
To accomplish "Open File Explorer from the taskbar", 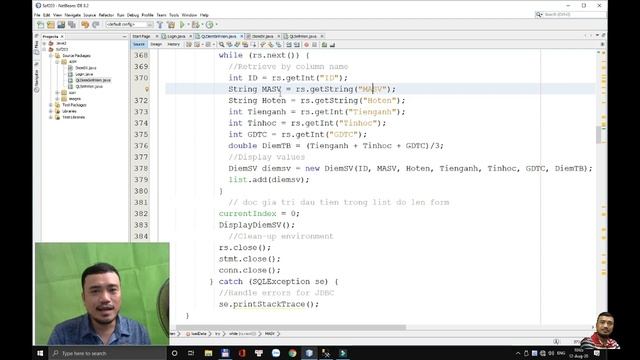I will [x=209, y=353].
